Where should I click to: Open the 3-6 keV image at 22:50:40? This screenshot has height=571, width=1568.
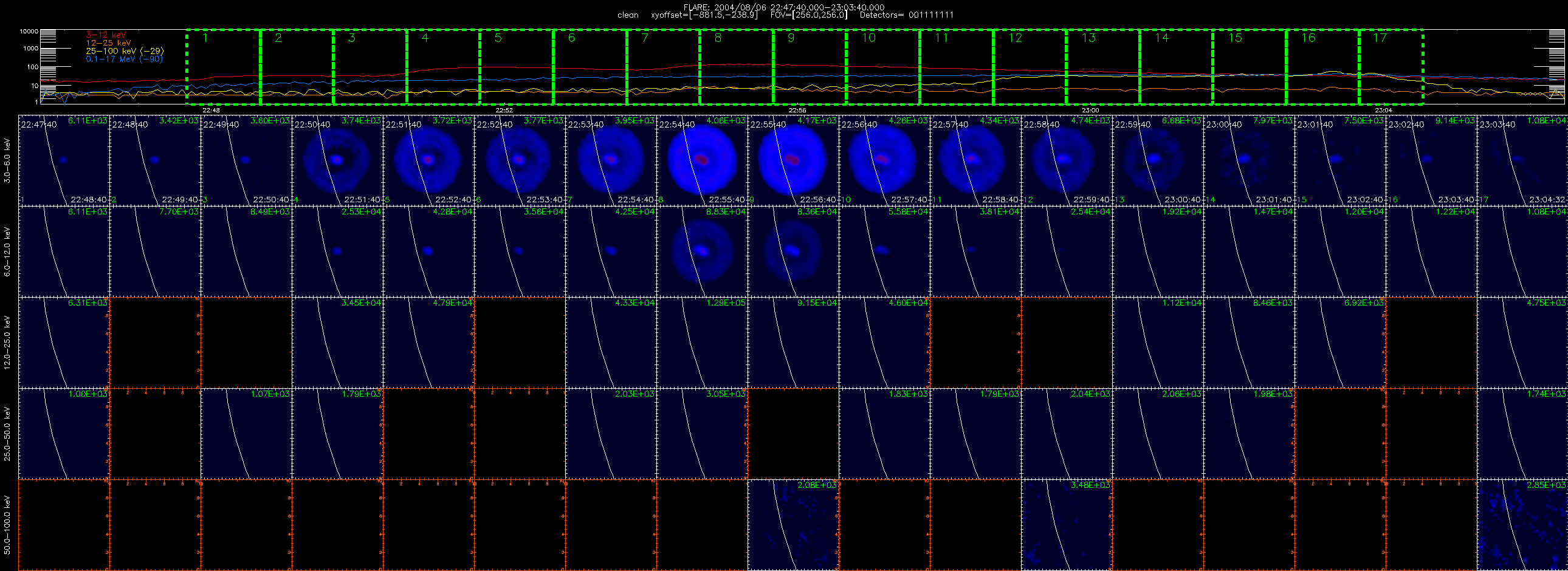(337, 160)
